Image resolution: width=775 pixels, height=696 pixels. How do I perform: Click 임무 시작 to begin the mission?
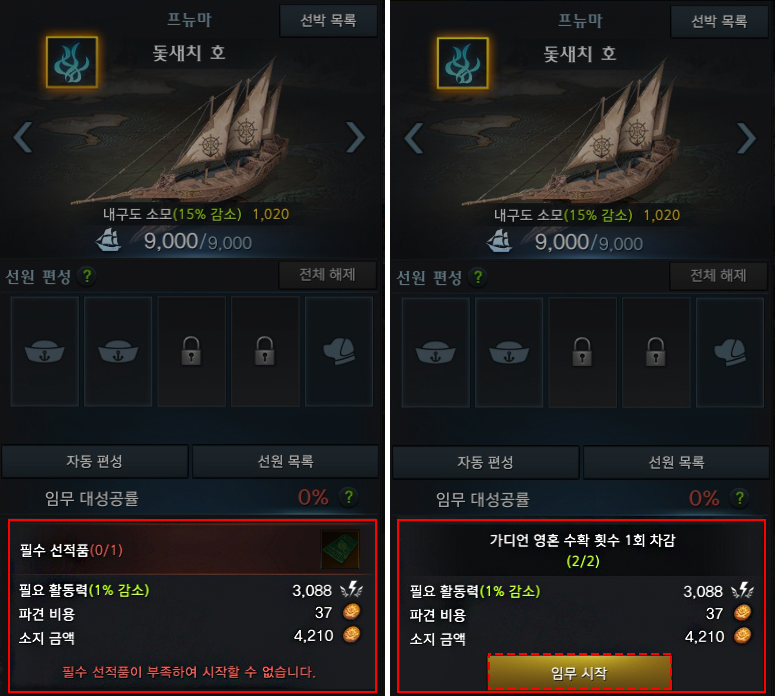[x=580, y=672]
